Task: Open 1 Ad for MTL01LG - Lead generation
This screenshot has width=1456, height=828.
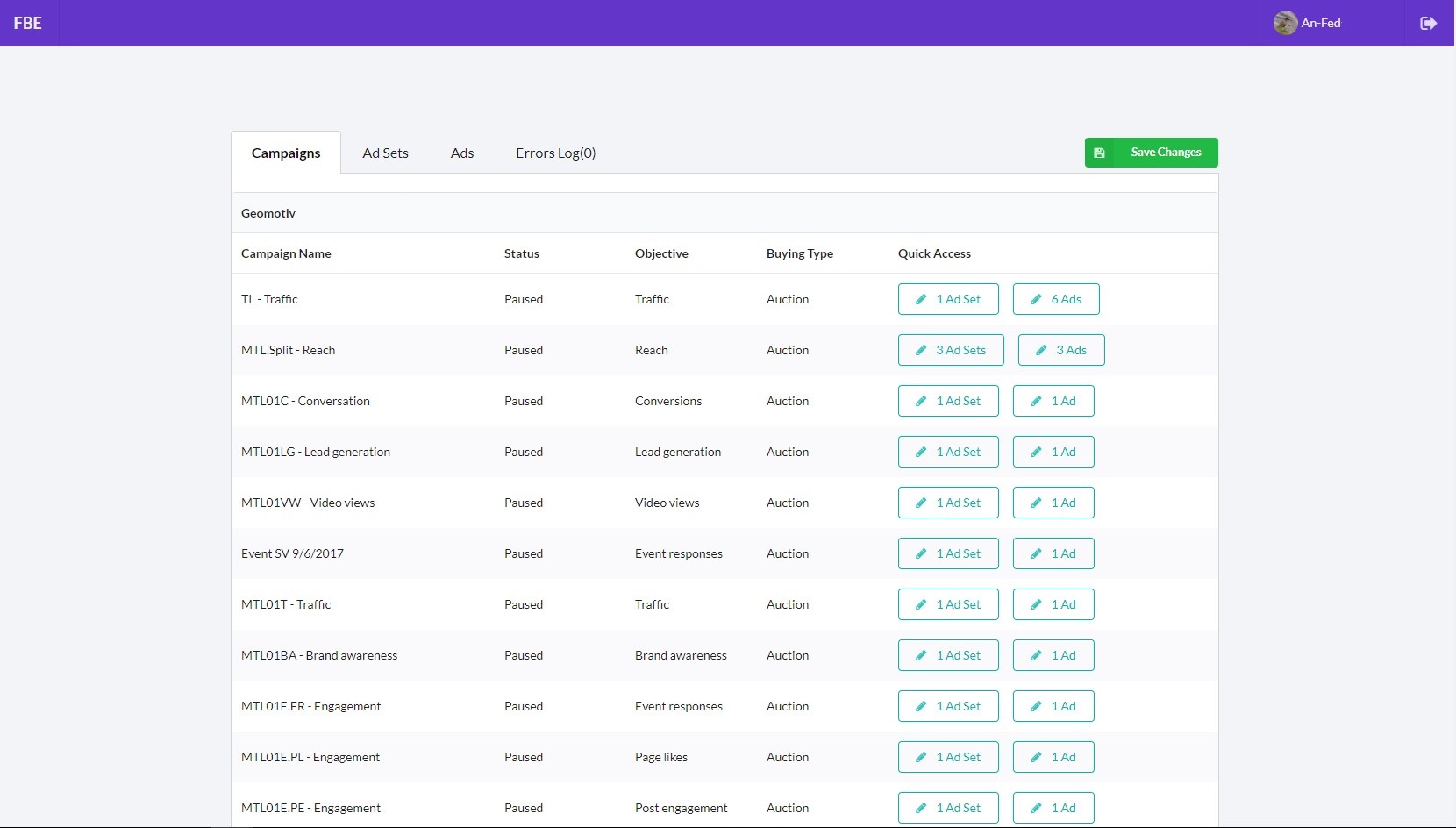Action: [x=1053, y=452]
